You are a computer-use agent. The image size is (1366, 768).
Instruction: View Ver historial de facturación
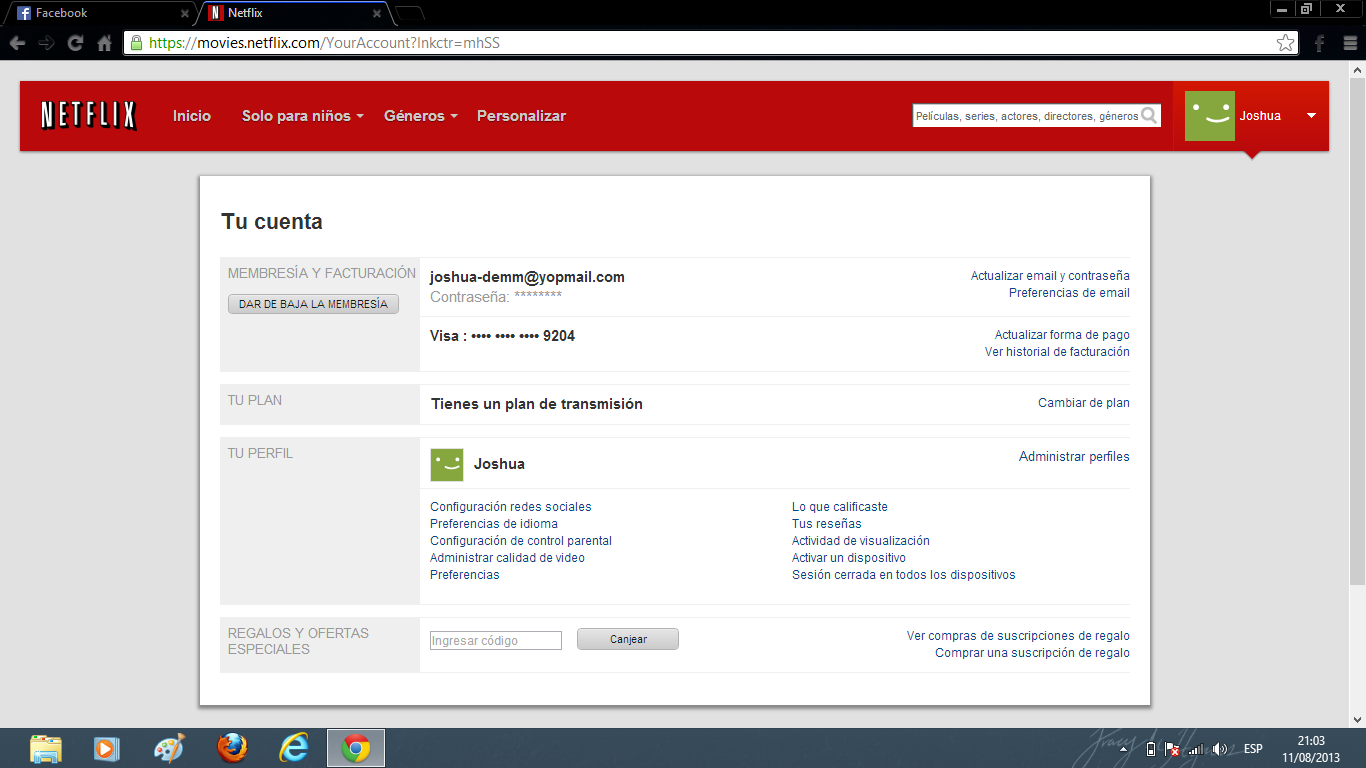click(1057, 352)
